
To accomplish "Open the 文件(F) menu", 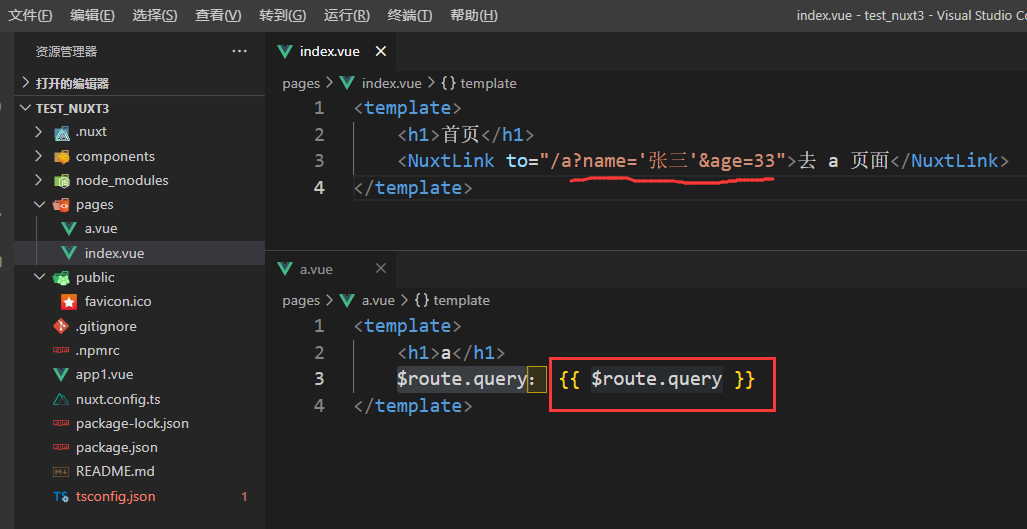I will pos(30,16).
